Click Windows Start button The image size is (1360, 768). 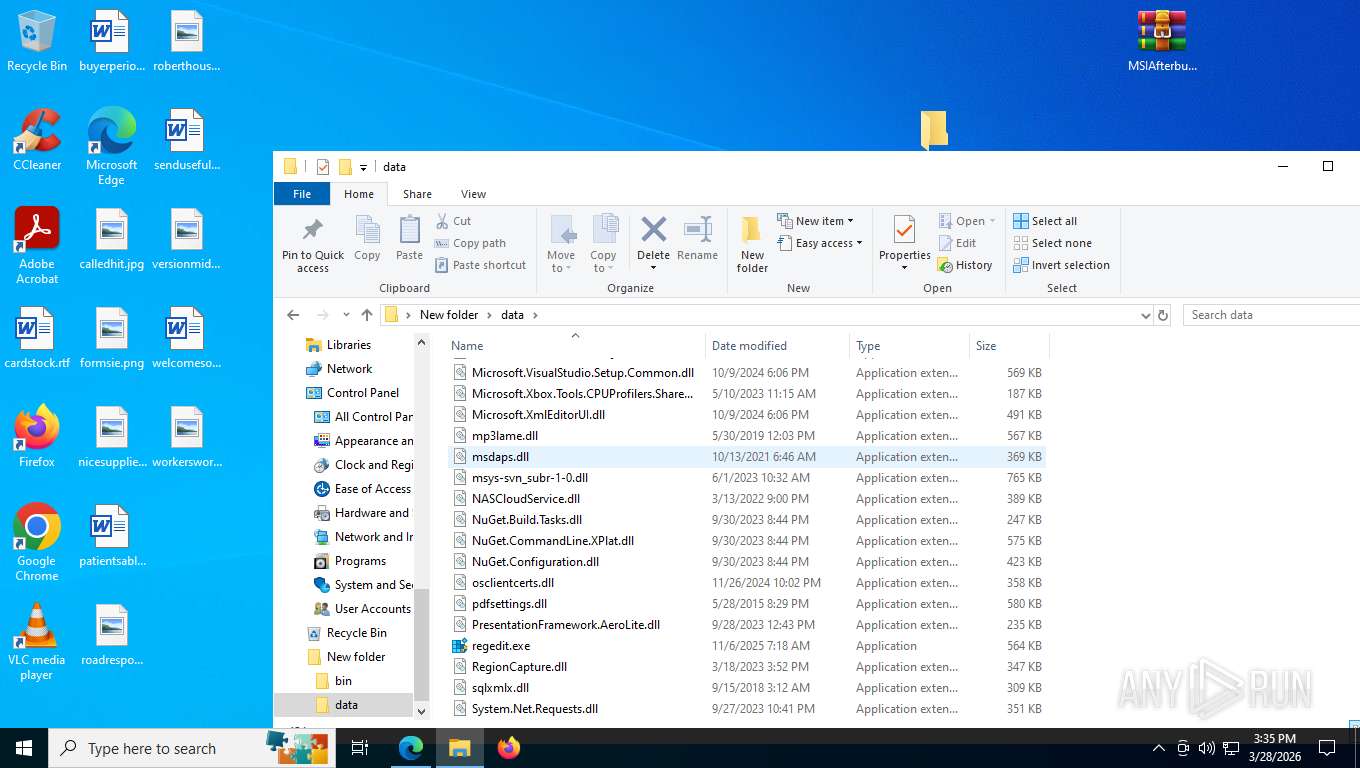(24, 748)
